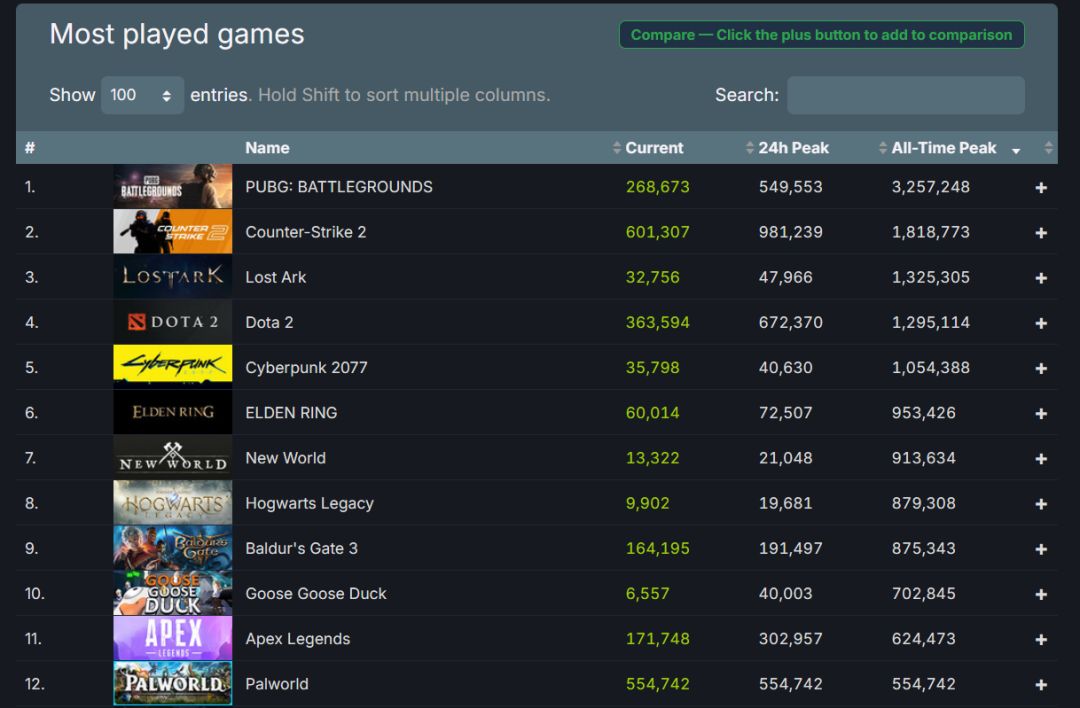
Task: Open the Dota 2 game link
Action: (x=269, y=322)
